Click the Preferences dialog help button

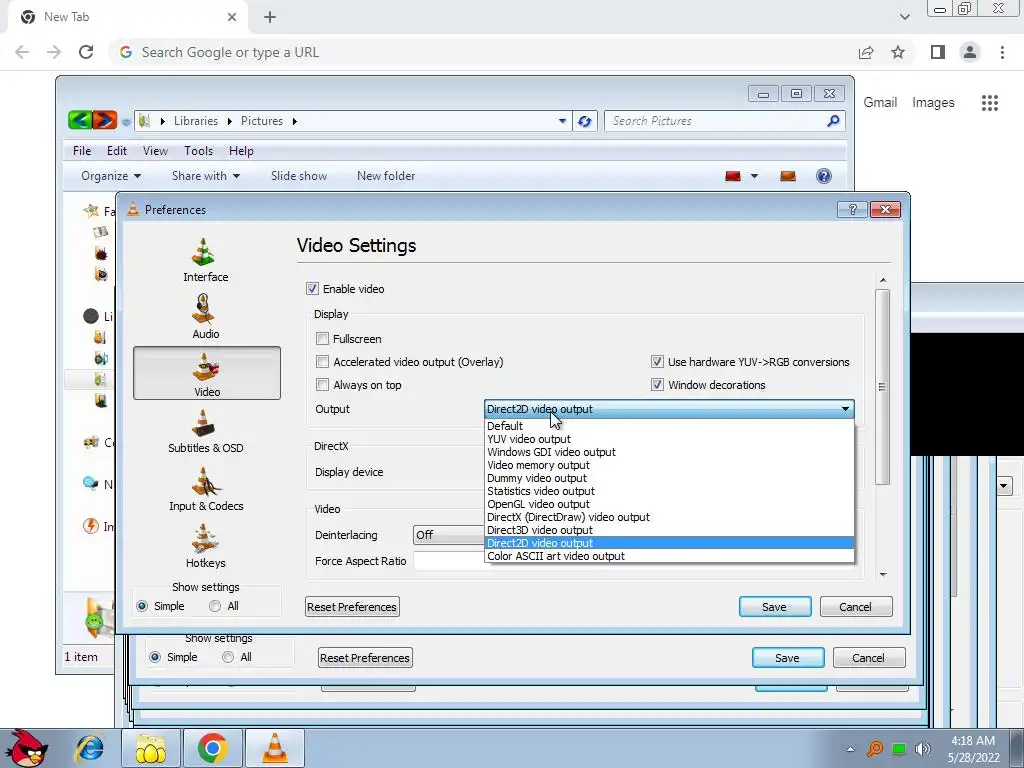(x=852, y=210)
